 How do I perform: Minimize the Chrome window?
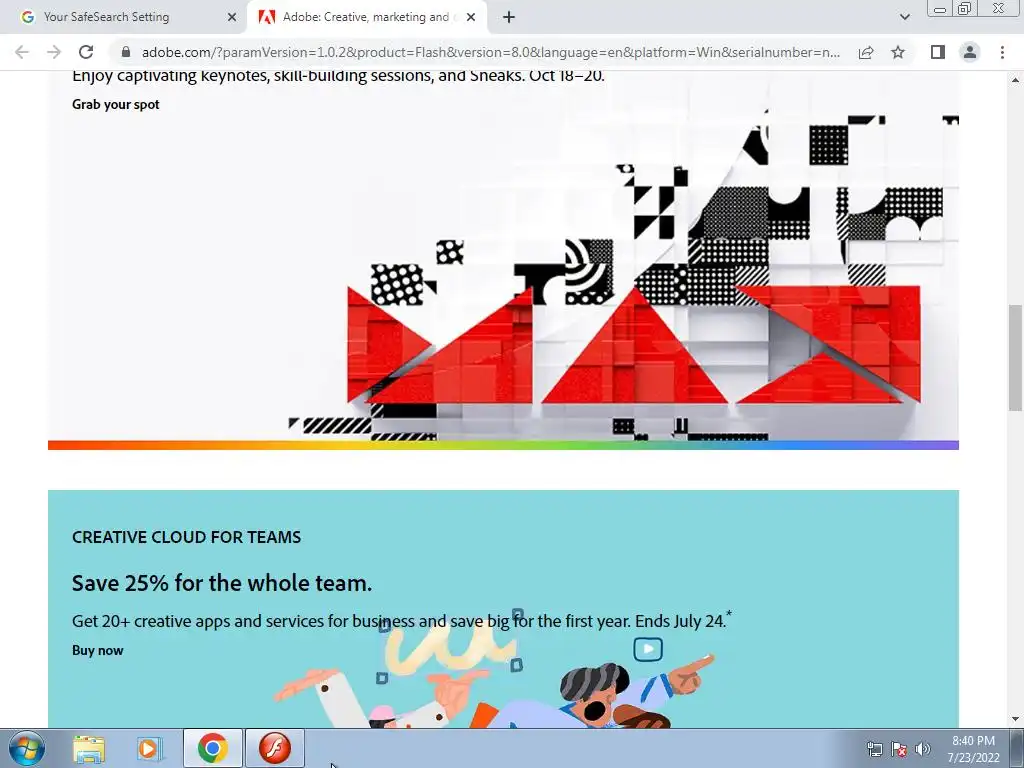coord(940,9)
